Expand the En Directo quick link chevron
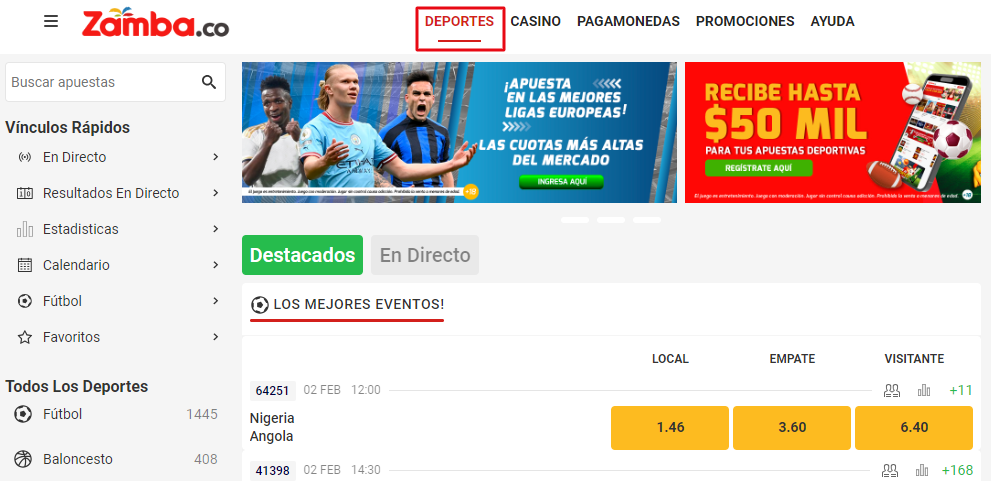The width and height of the screenshot is (991, 481). 216,157
